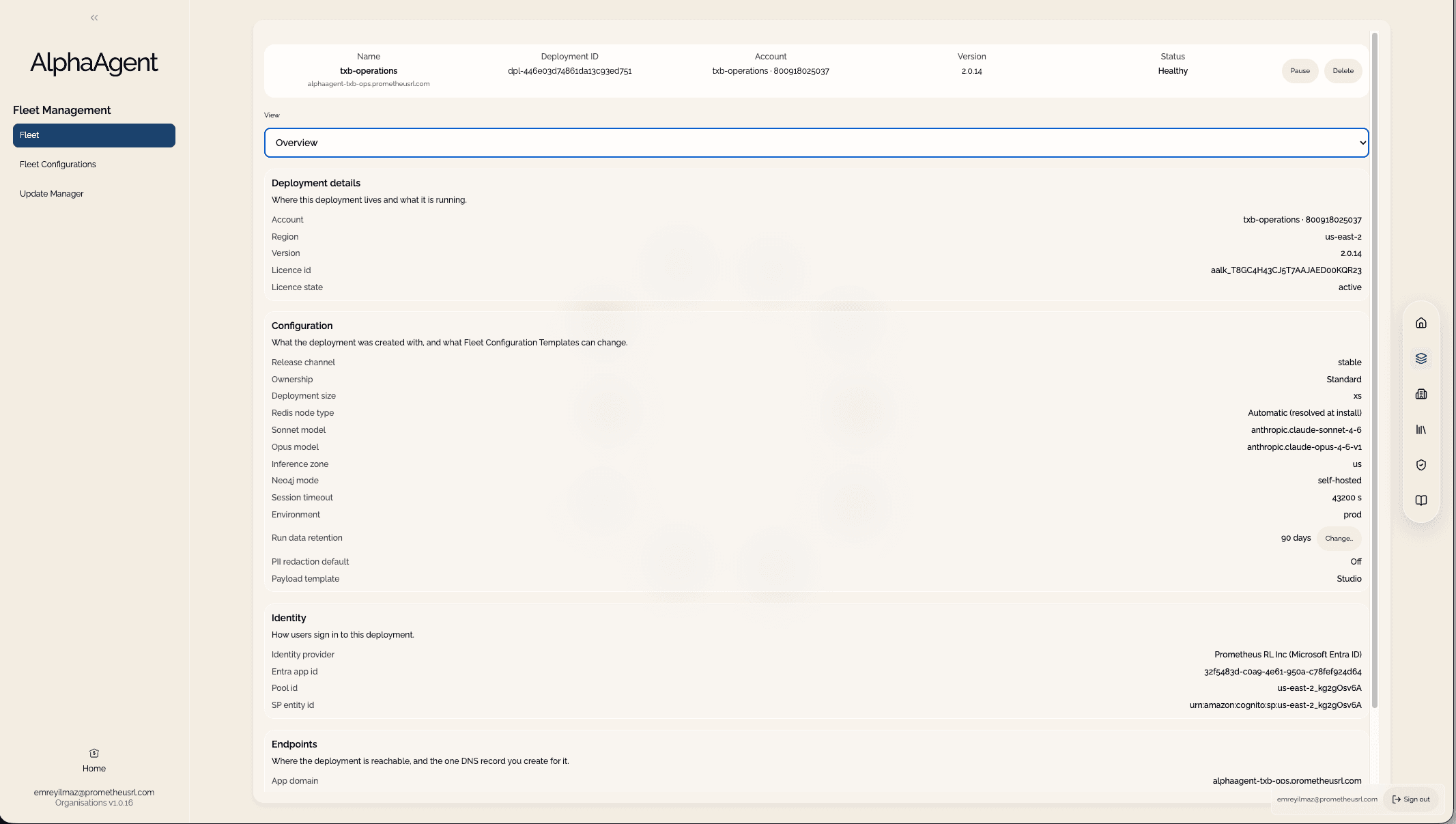Open the shield check icon in right rail

[x=1421, y=465]
